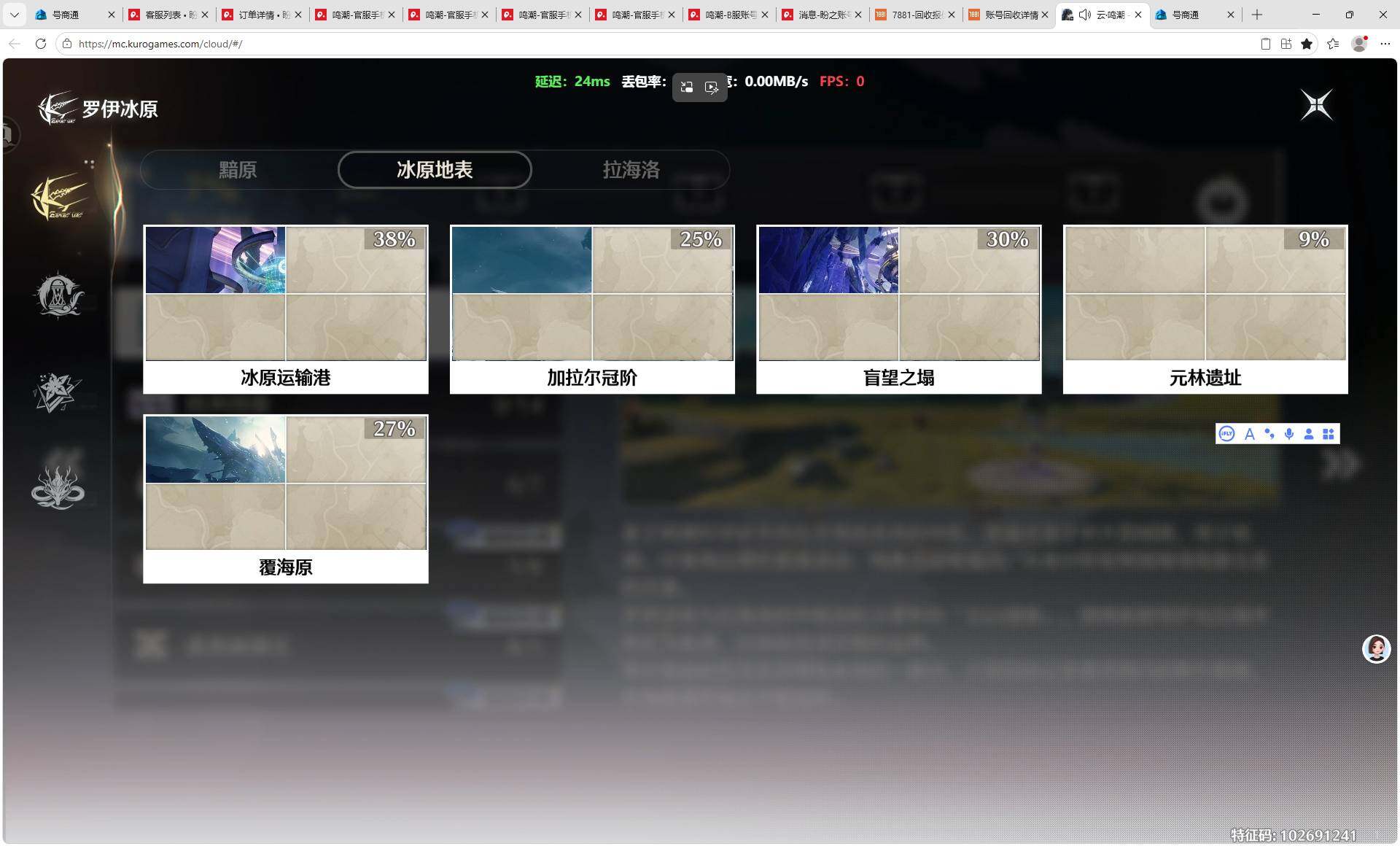This screenshot has height=846, width=1400.
Task: Switch to the 黯原 tab
Action: click(238, 170)
